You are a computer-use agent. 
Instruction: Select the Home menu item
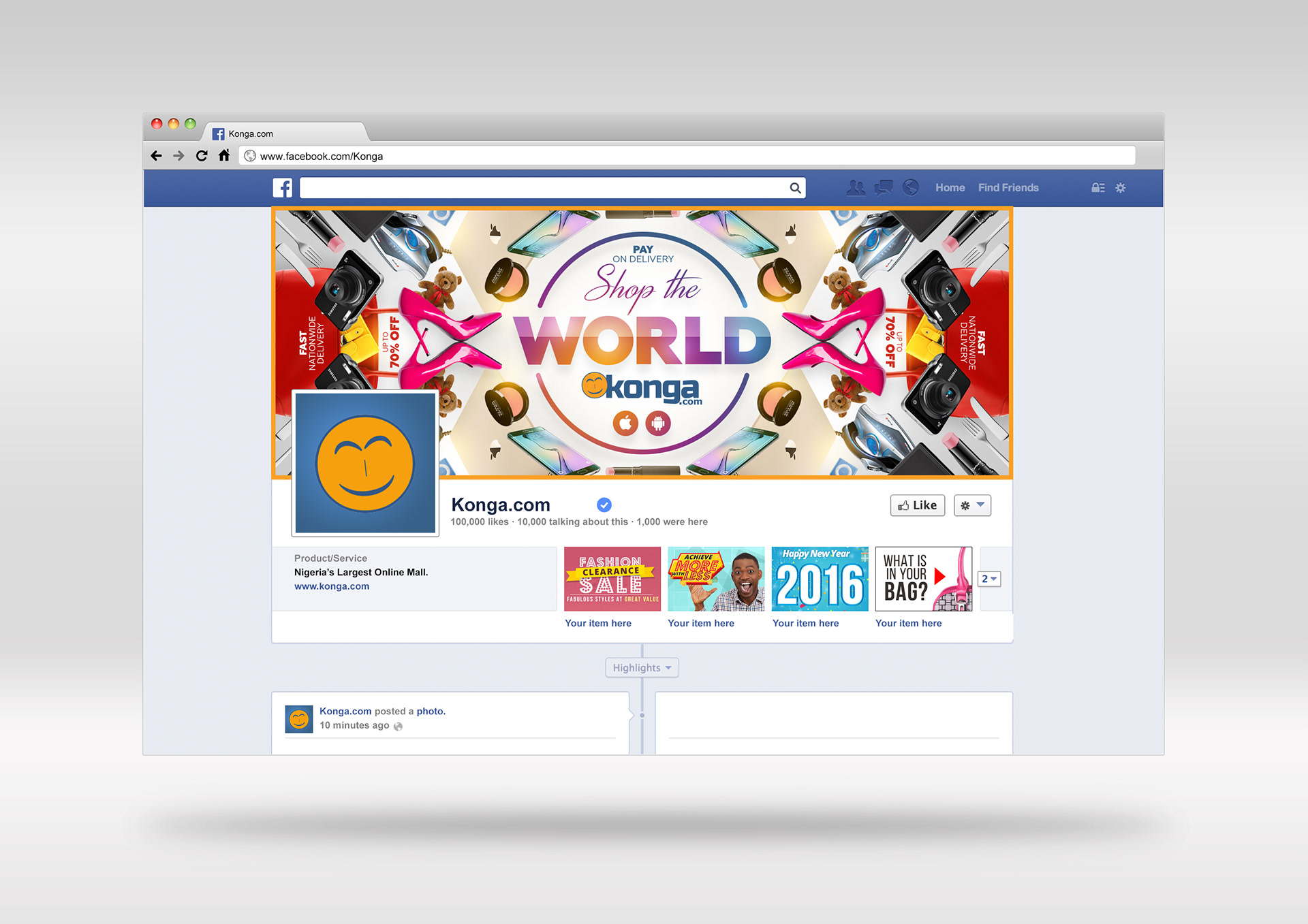950,188
